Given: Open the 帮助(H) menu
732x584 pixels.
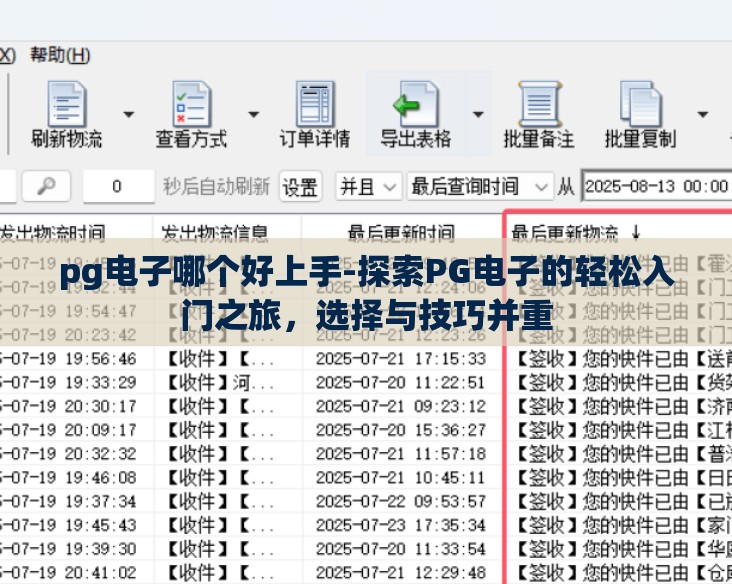Looking at the screenshot, I should (x=60, y=55).
